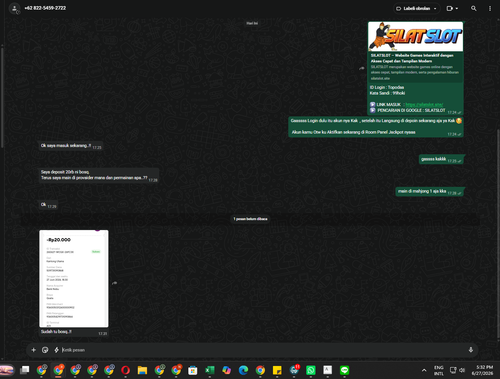The height and width of the screenshot is (379, 500).
Task: Switch the ENG INTL input language
Action: [439, 370]
